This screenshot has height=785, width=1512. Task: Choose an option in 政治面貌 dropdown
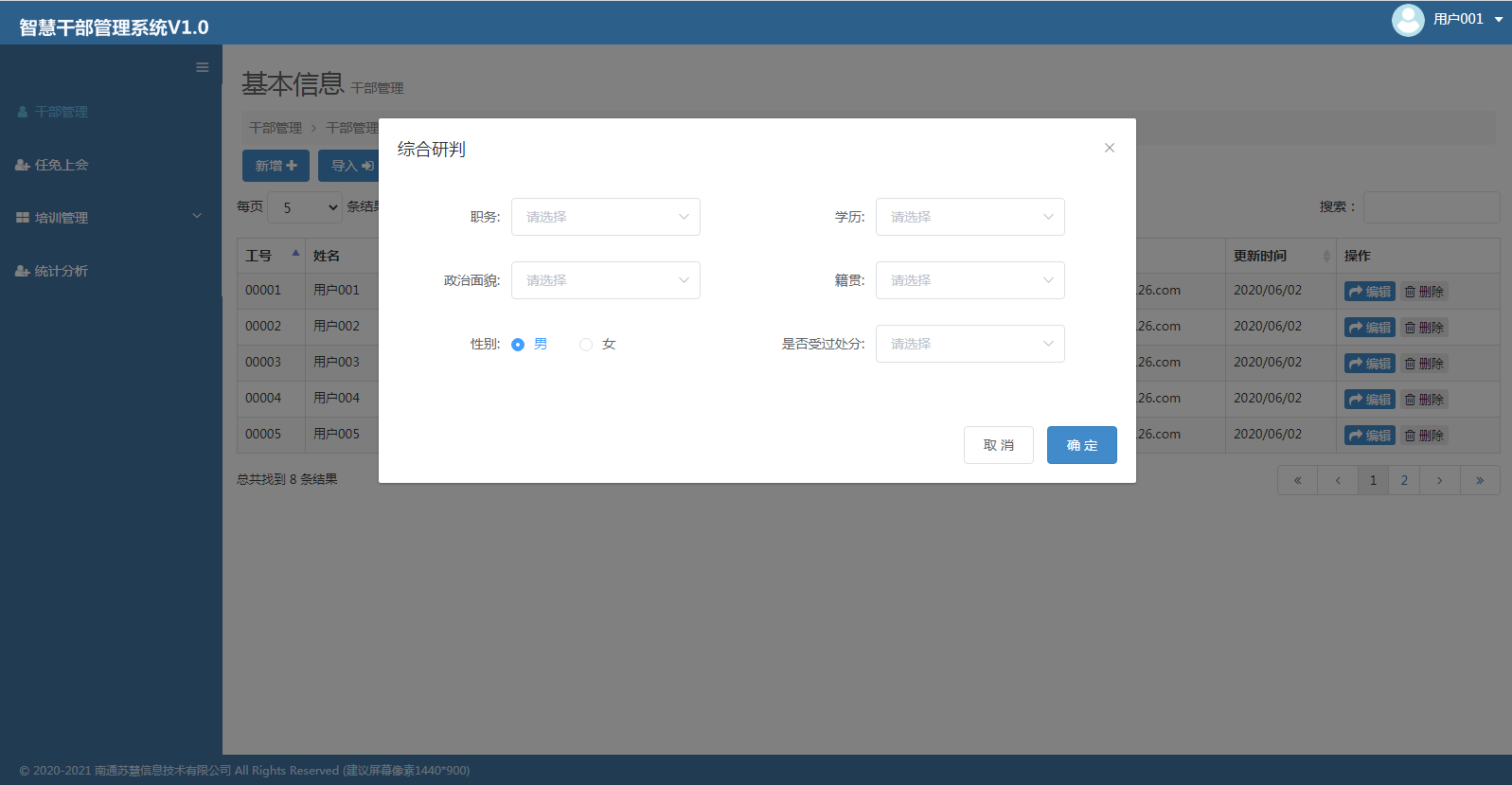click(605, 280)
